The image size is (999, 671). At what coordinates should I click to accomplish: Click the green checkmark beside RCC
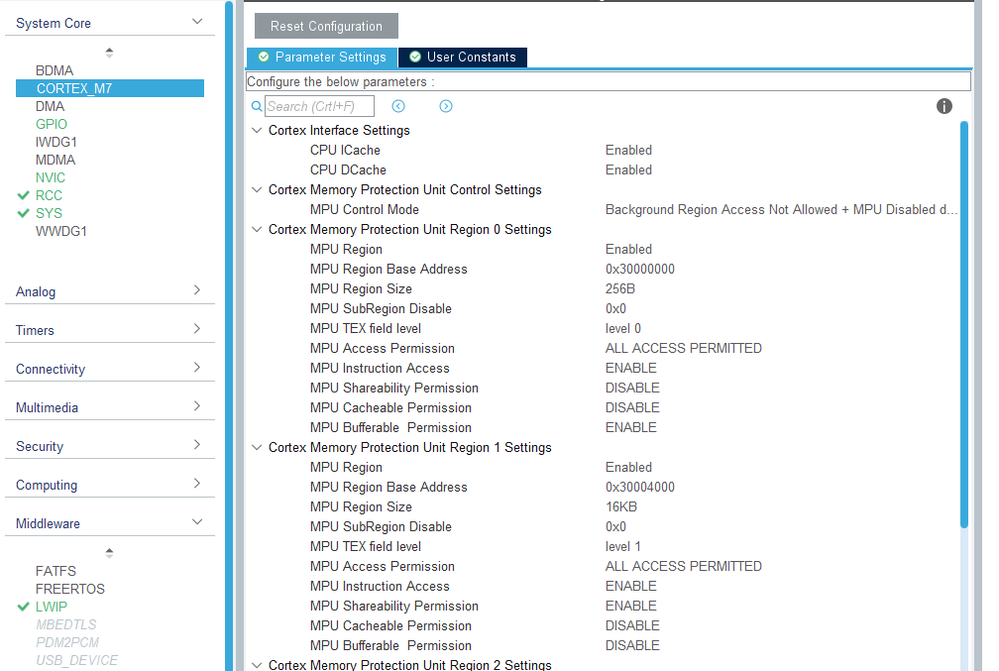coord(24,195)
